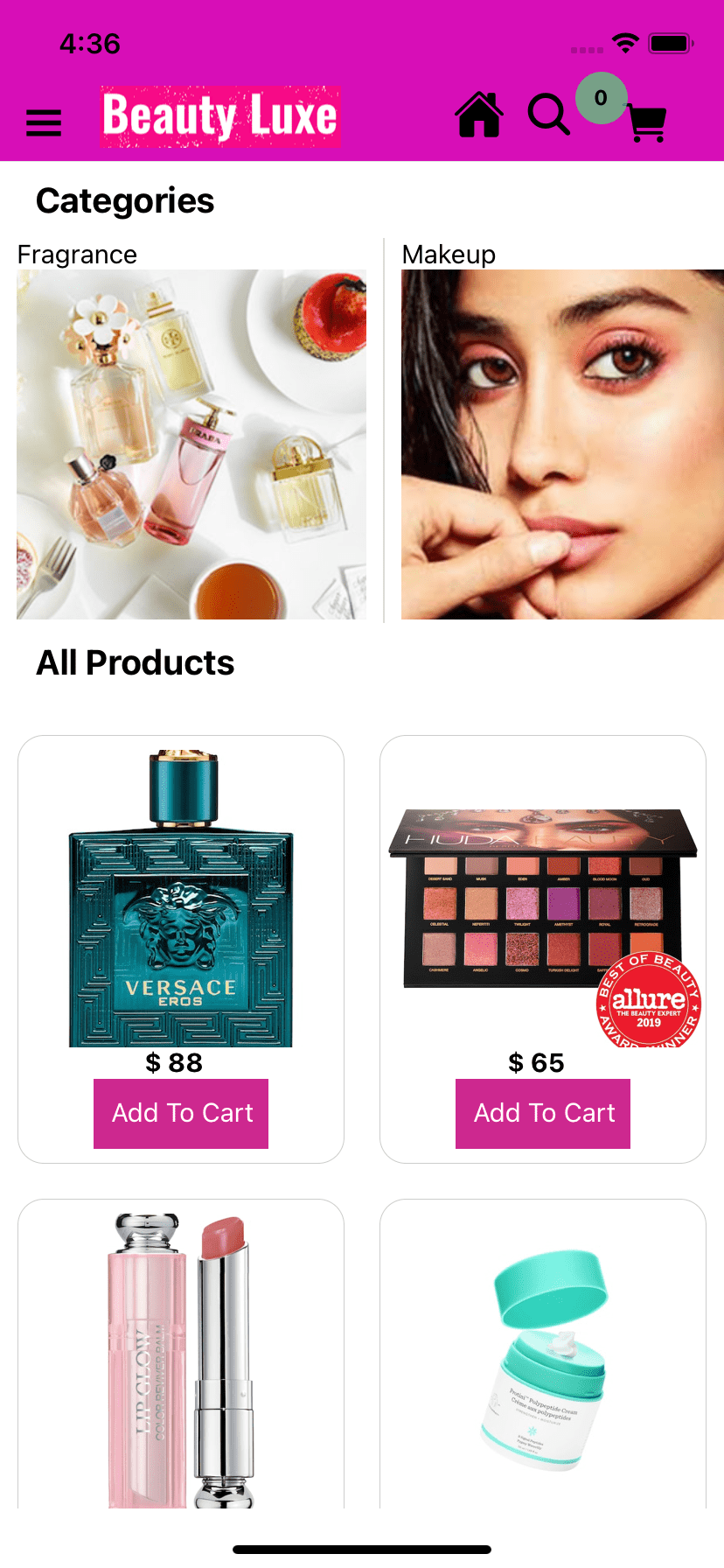
Task: Open the Fragrance category image
Action: [x=191, y=444]
